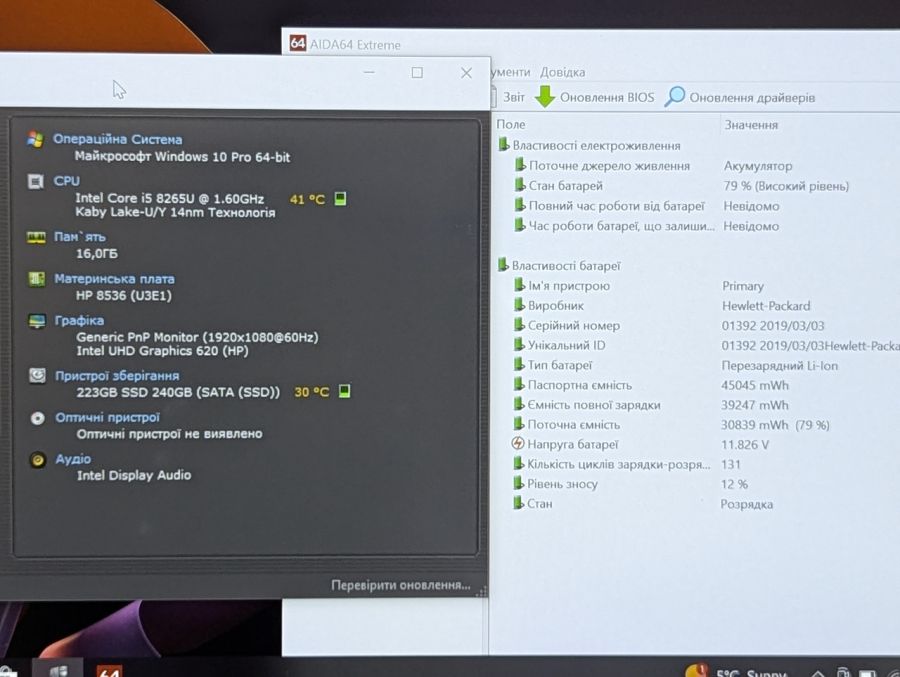
Task: Open the CPU section link
Action: (67, 180)
